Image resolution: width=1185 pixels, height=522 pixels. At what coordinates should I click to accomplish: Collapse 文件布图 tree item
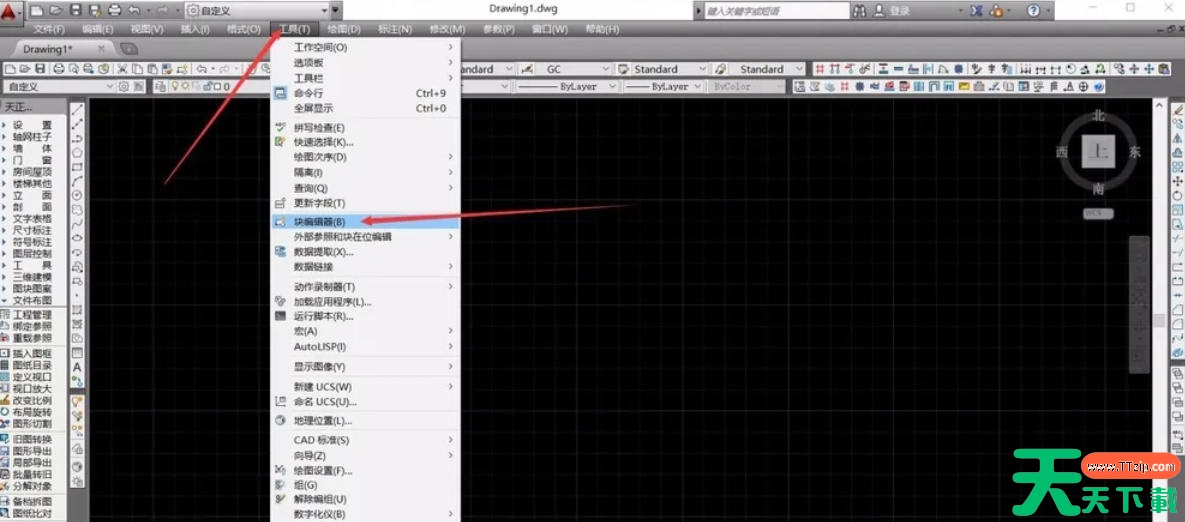[x=4, y=301]
